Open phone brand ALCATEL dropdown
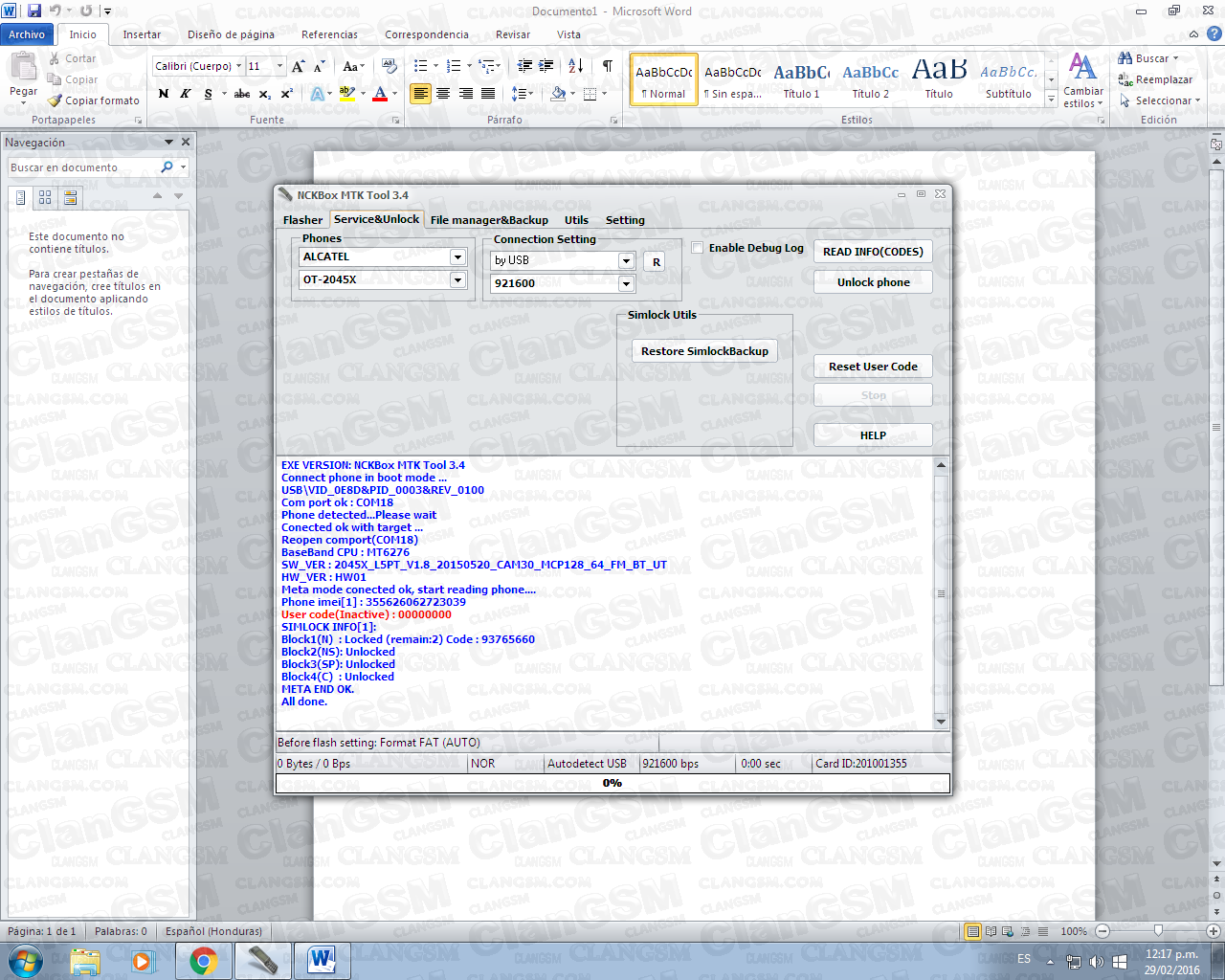The image size is (1225, 980). [457, 256]
